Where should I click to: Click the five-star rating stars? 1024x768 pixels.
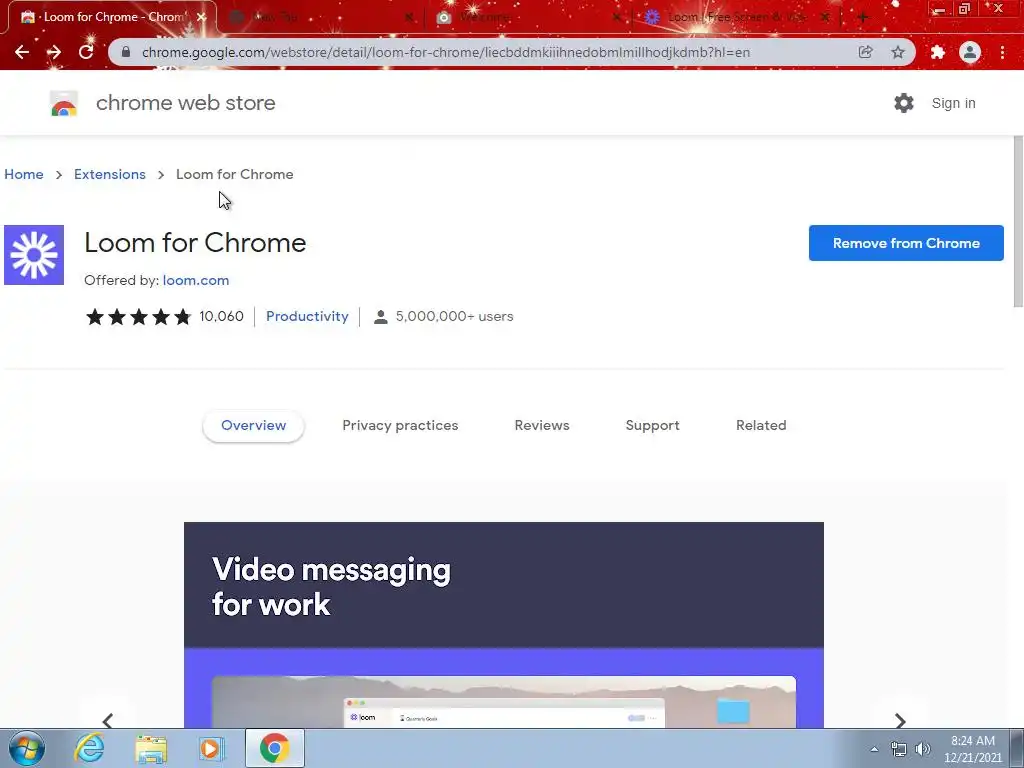click(x=138, y=317)
